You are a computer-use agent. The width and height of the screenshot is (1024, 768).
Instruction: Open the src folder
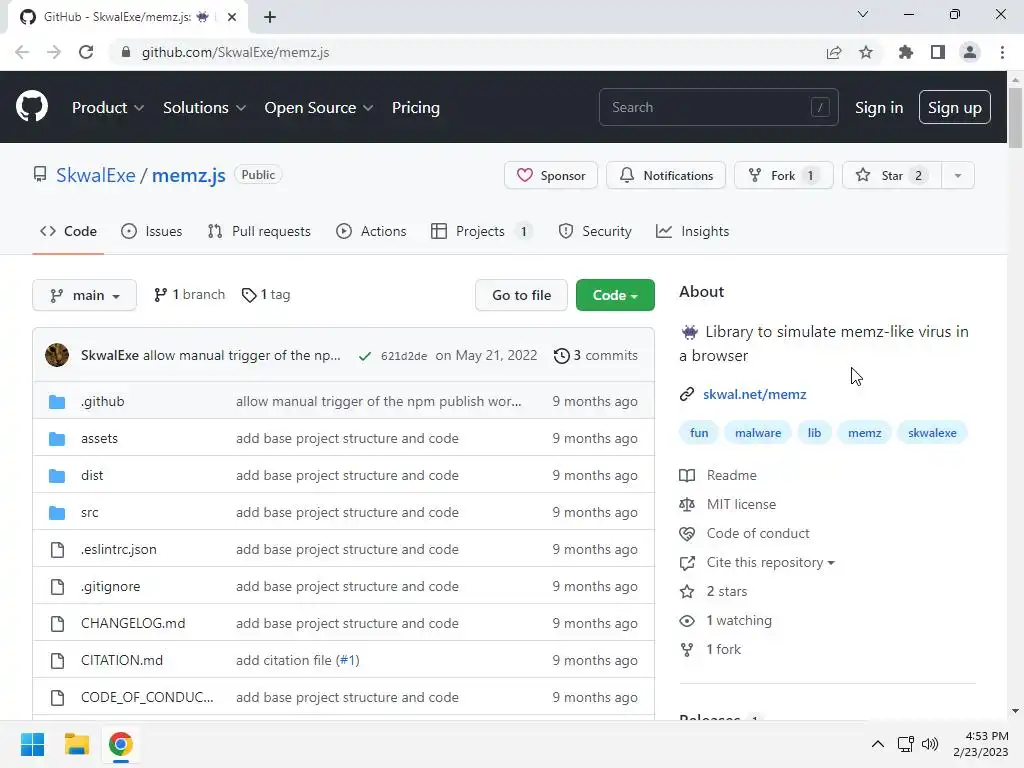[x=89, y=513]
